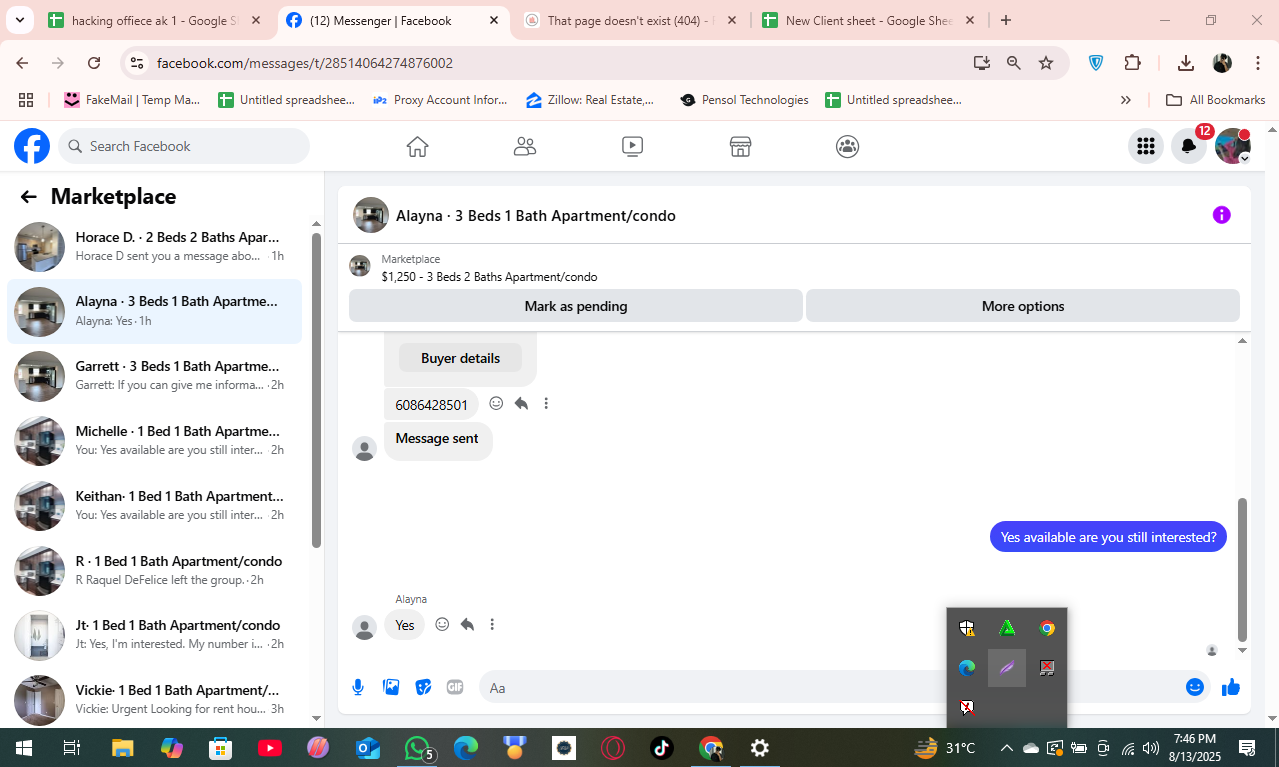This screenshot has height=767, width=1279.
Task: Reply to the 6086428501 message
Action: (521, 404)
